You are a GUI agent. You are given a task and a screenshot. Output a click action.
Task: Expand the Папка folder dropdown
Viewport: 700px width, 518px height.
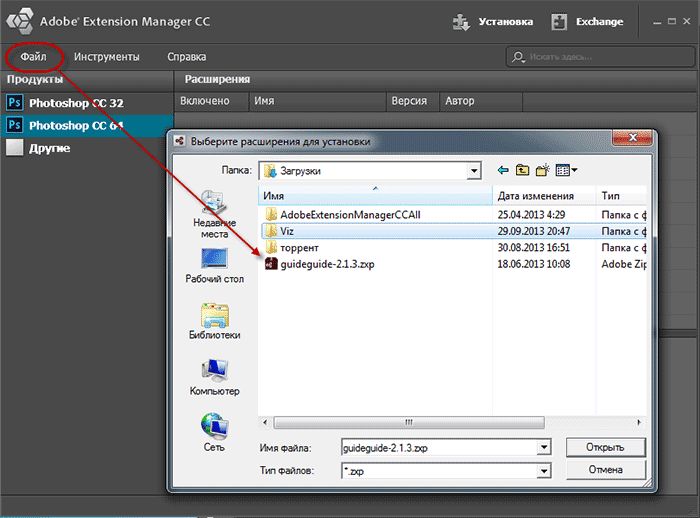[474, 171]
